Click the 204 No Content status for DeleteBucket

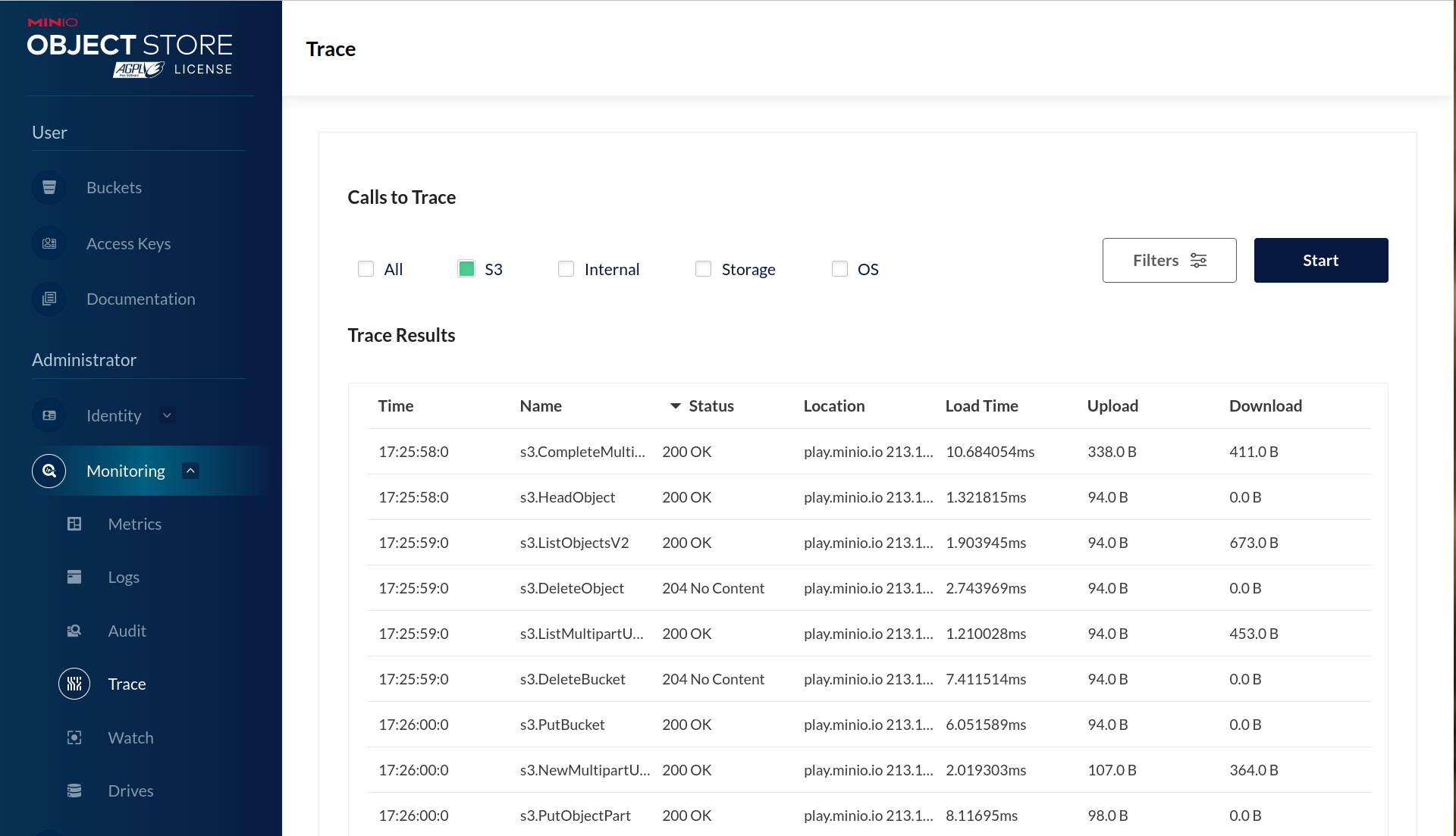[x=713, y=679]
